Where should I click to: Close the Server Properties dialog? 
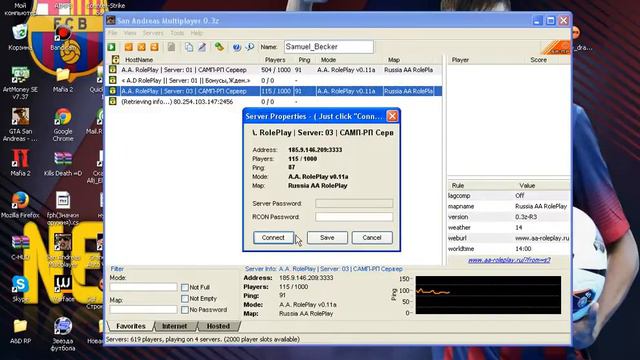click(x=392, y=116)
